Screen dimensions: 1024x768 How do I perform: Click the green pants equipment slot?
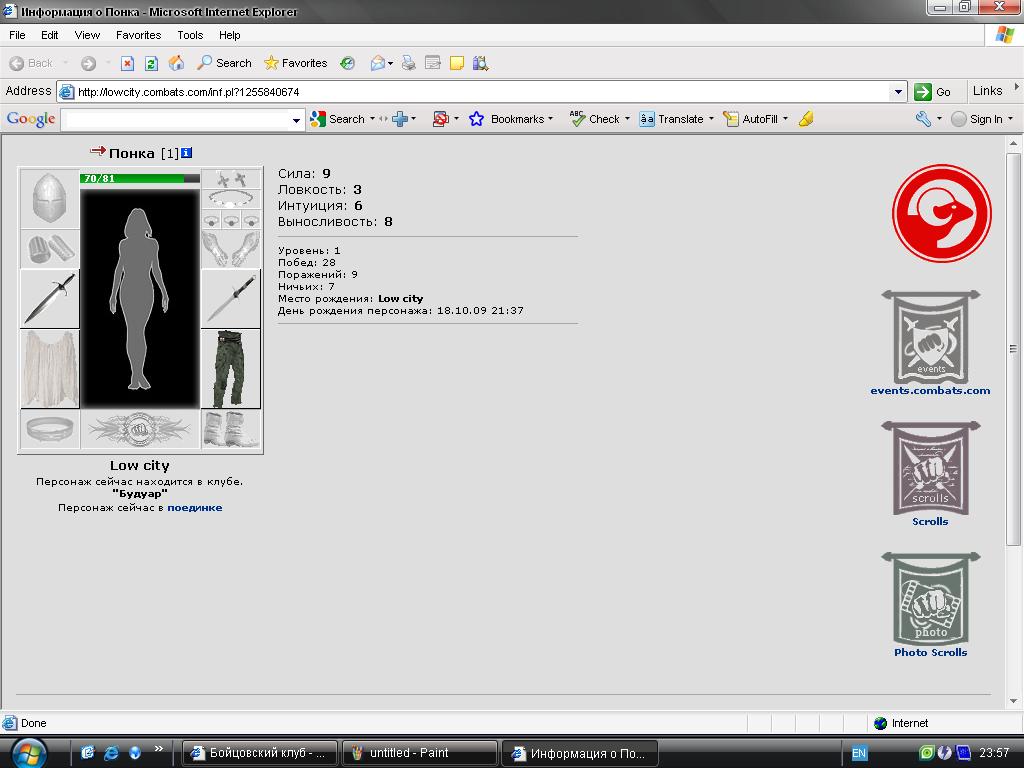click(x=231, y=369)
